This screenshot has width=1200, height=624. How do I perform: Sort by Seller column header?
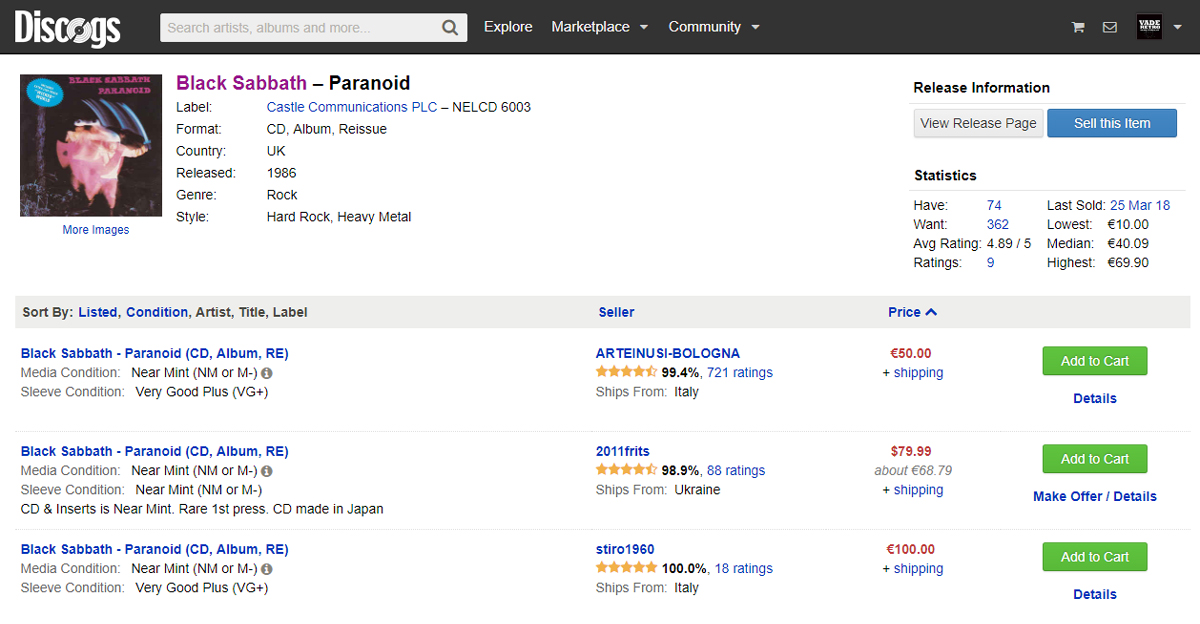[616, 312]
